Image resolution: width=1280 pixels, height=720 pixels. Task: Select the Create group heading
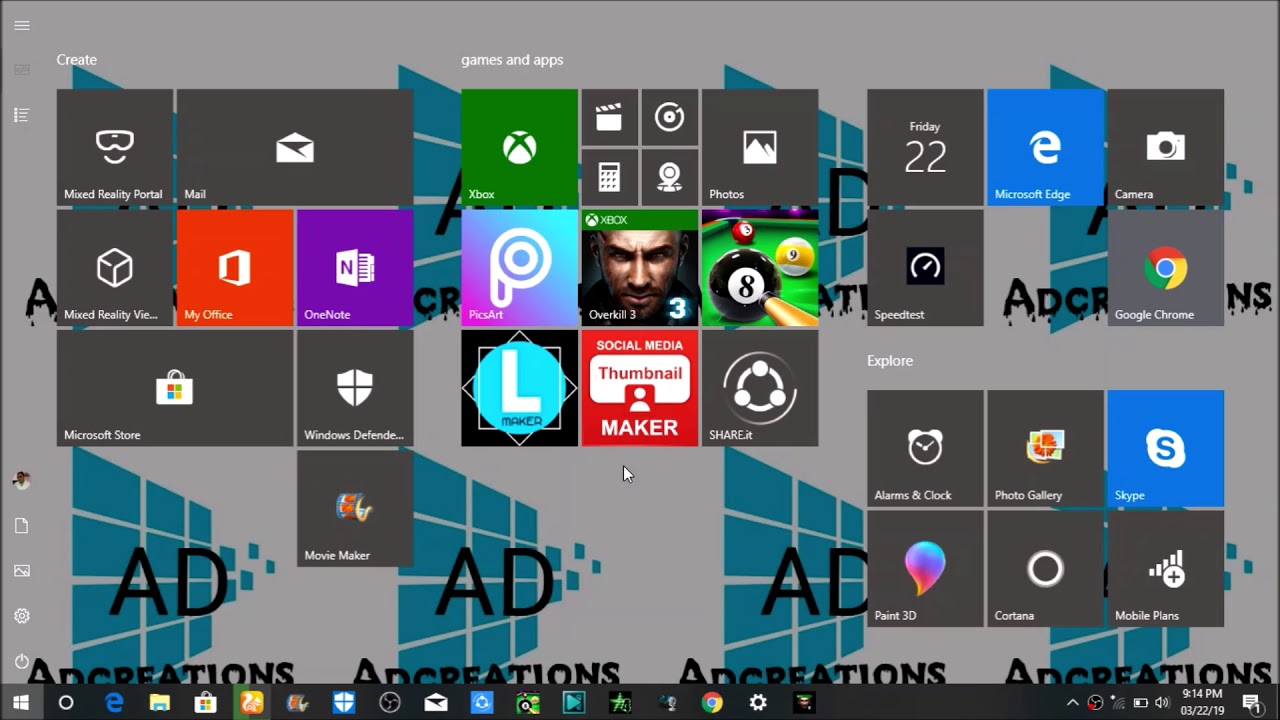click(77, 60)
